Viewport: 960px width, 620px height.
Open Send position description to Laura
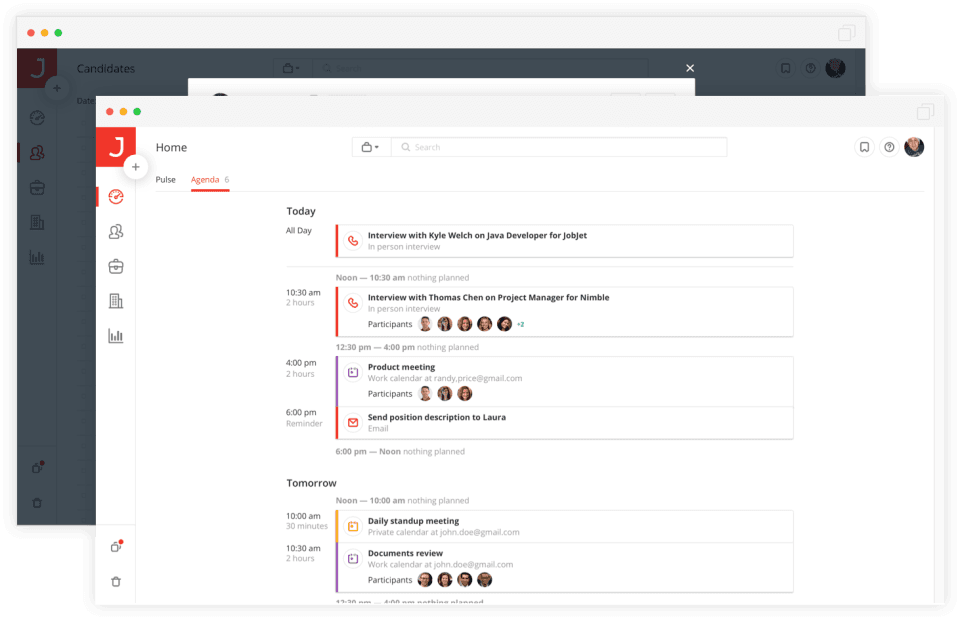pos(436,417)
